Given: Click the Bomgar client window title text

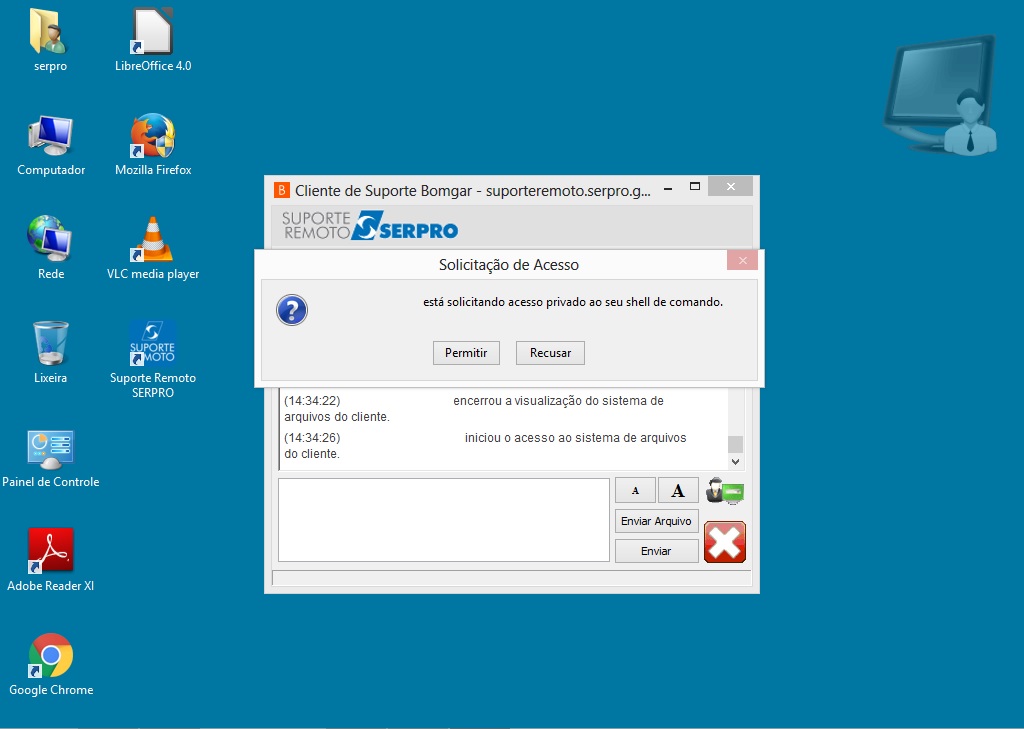Looking at the screenshot, I should (473, 191).
